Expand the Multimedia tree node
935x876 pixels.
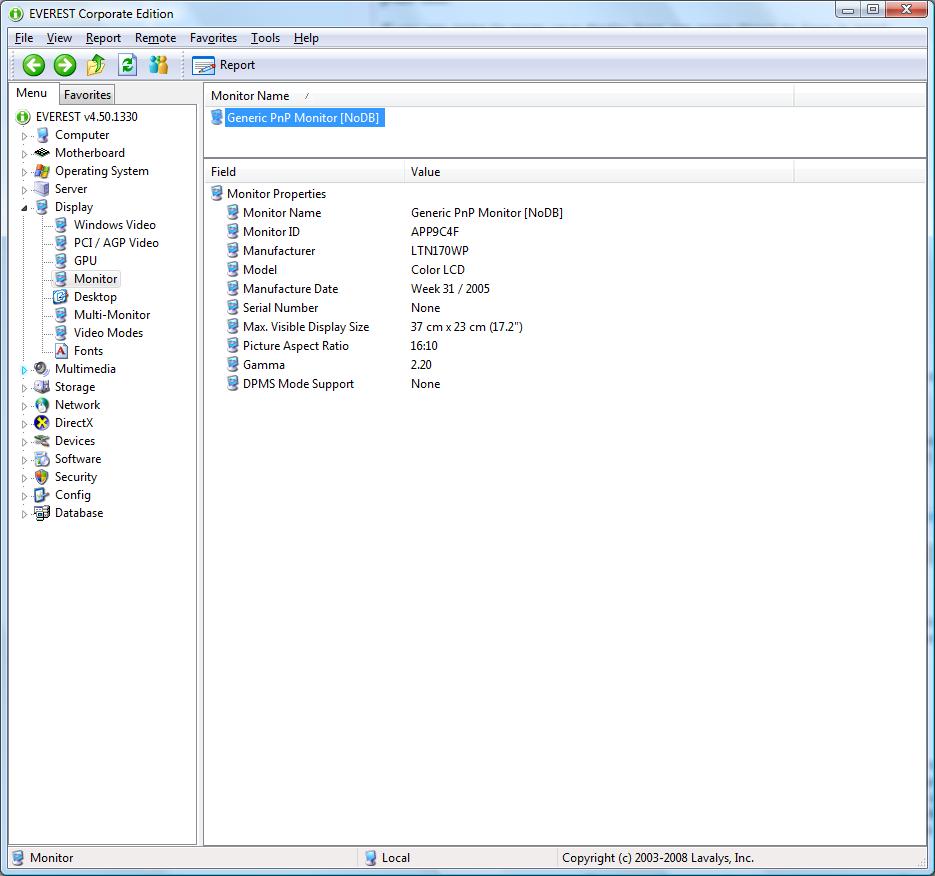(x=24, y=370)
